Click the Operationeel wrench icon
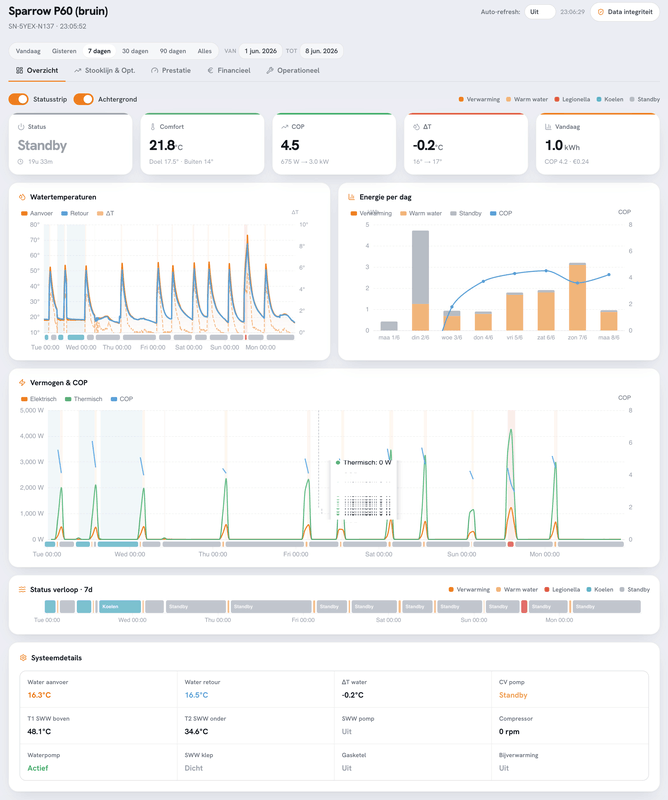The image size is (668, 800). [x=270, y=70]
